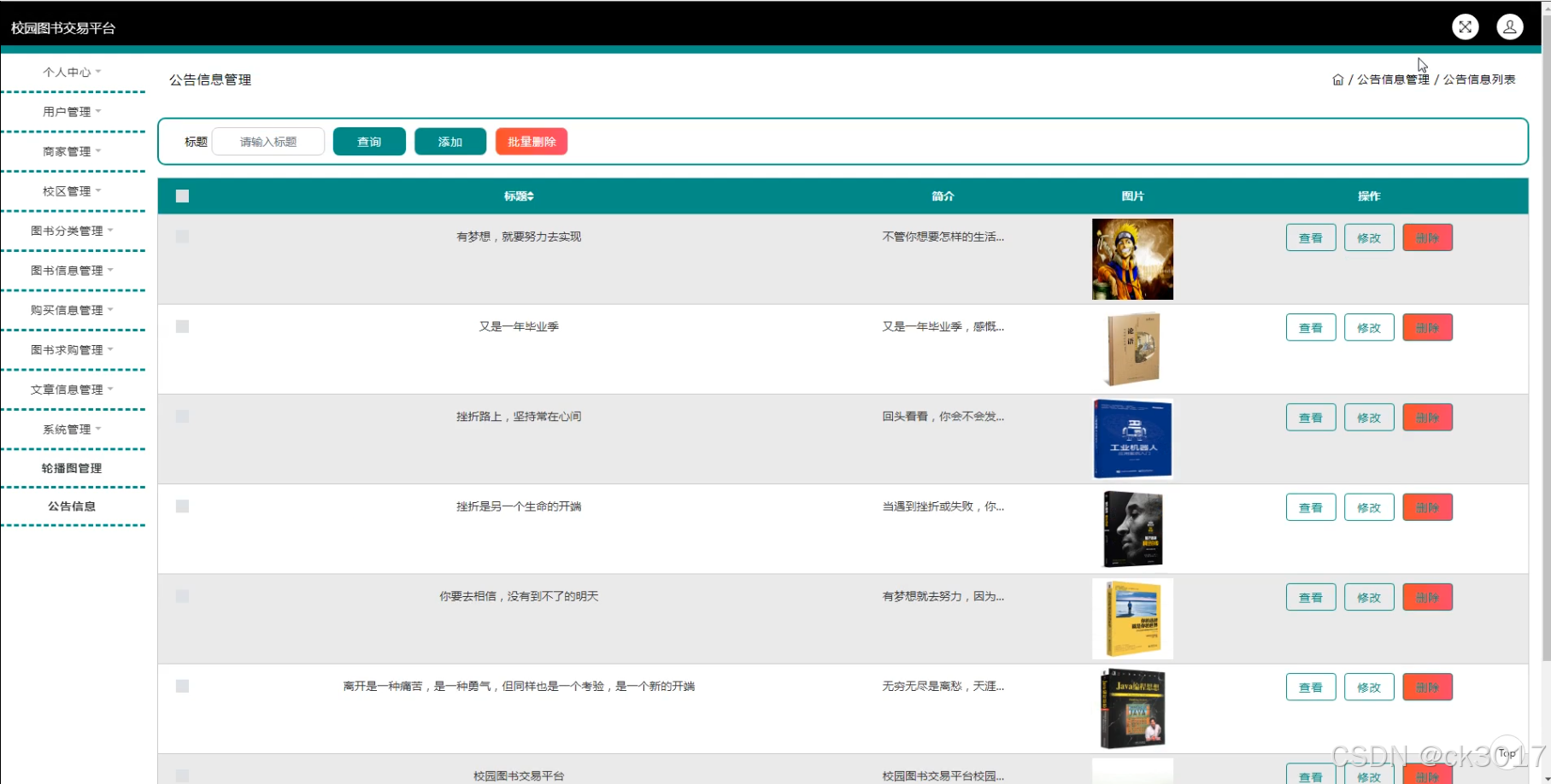The width and height of the screenshot is (1551, 784).
Task: Toggle the select-all checkbox in table header
Action: (182, 196)
